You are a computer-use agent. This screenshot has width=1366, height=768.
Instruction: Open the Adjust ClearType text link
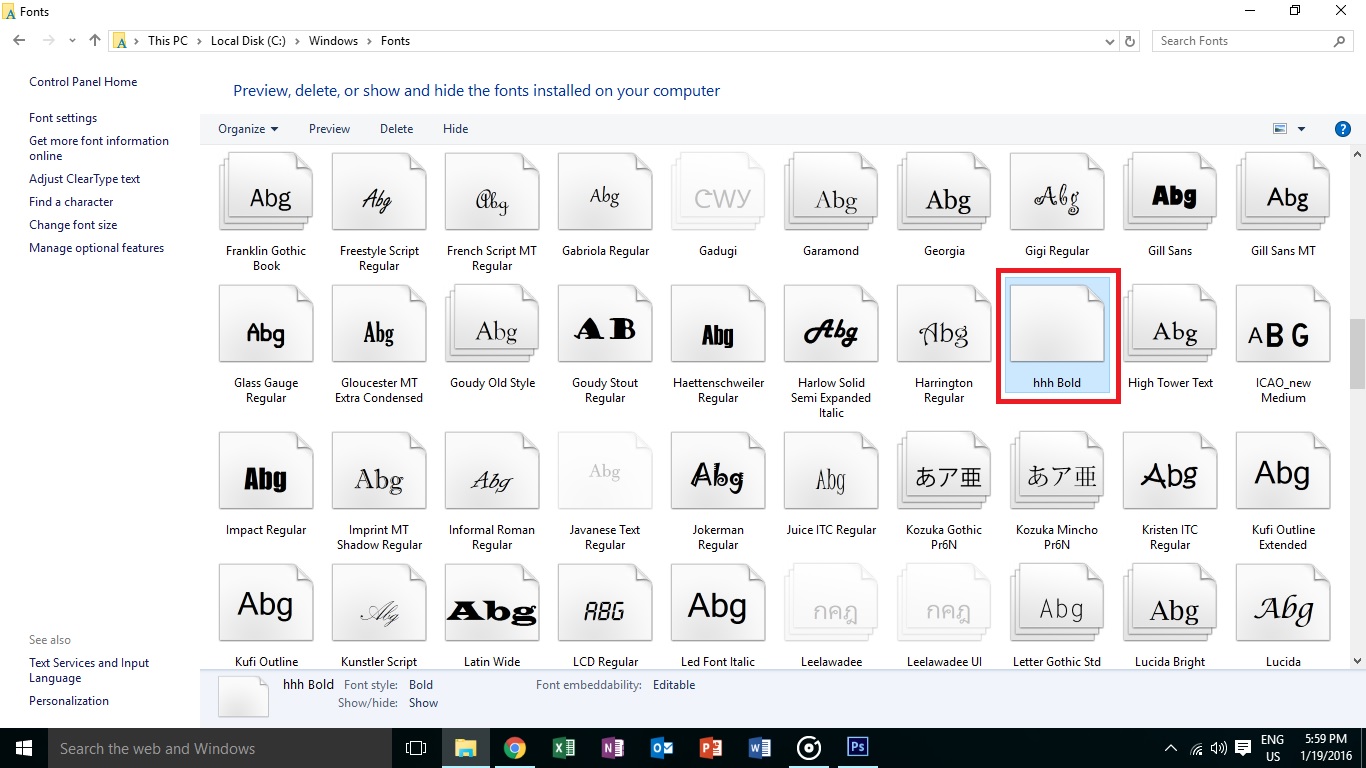click(84, 179)
